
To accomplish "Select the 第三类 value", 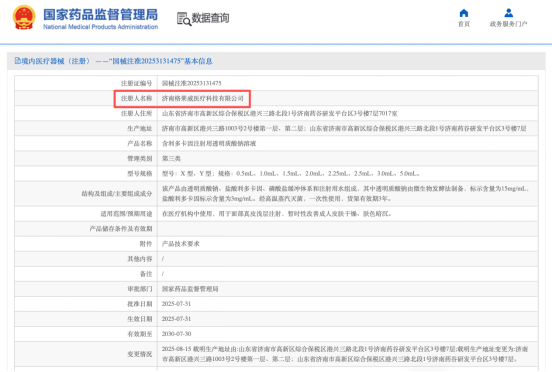I will point(171,159).
